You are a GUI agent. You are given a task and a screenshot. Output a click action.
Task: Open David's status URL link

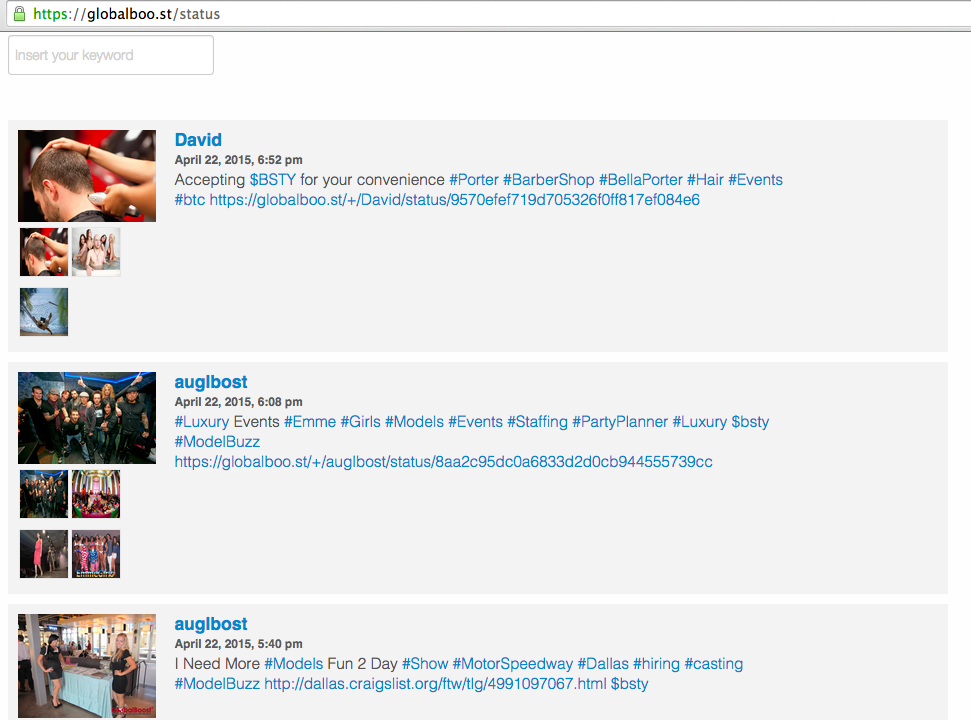point(455,200)
